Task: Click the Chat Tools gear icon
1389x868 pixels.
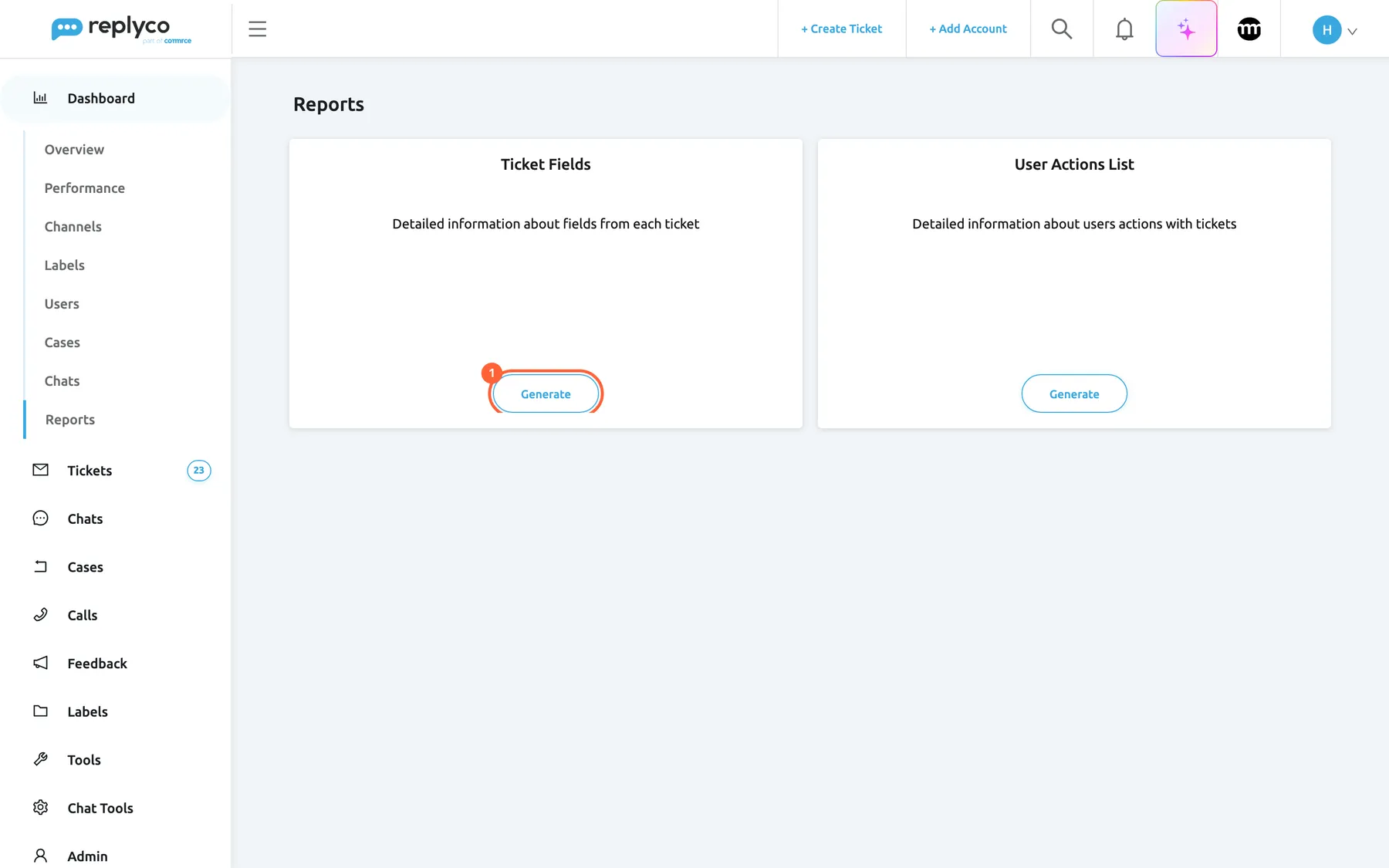Action: click(x=41, y=808)
